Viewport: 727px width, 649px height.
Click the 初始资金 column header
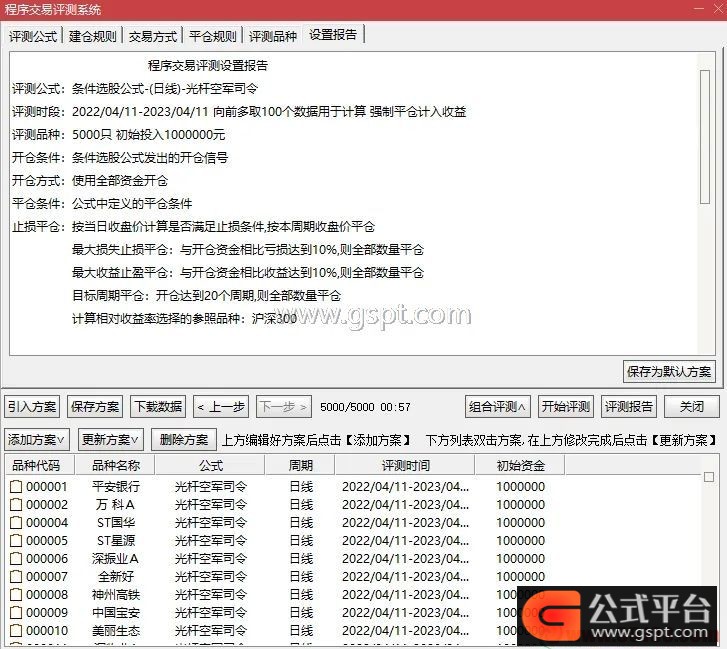pos(520,465)
